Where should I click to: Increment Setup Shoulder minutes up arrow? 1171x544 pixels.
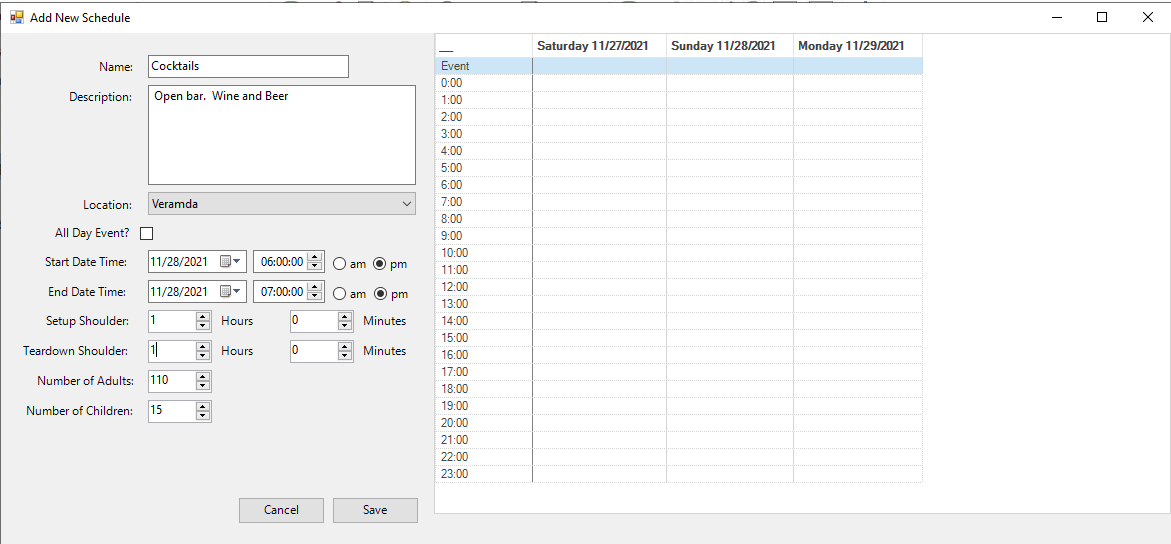coord(345,317)
